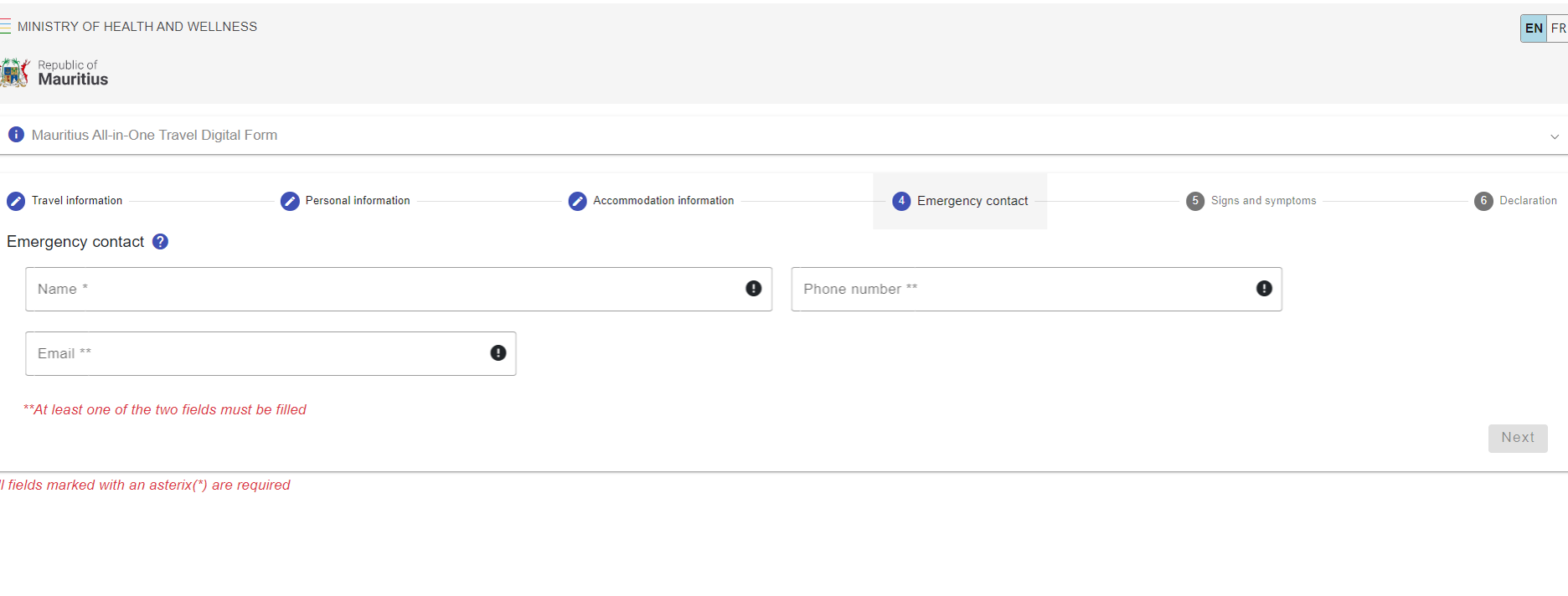This screenshot has height=596, width=1568.
Task: Click the Travel information pencil icon
Action: tap(16, 201)
